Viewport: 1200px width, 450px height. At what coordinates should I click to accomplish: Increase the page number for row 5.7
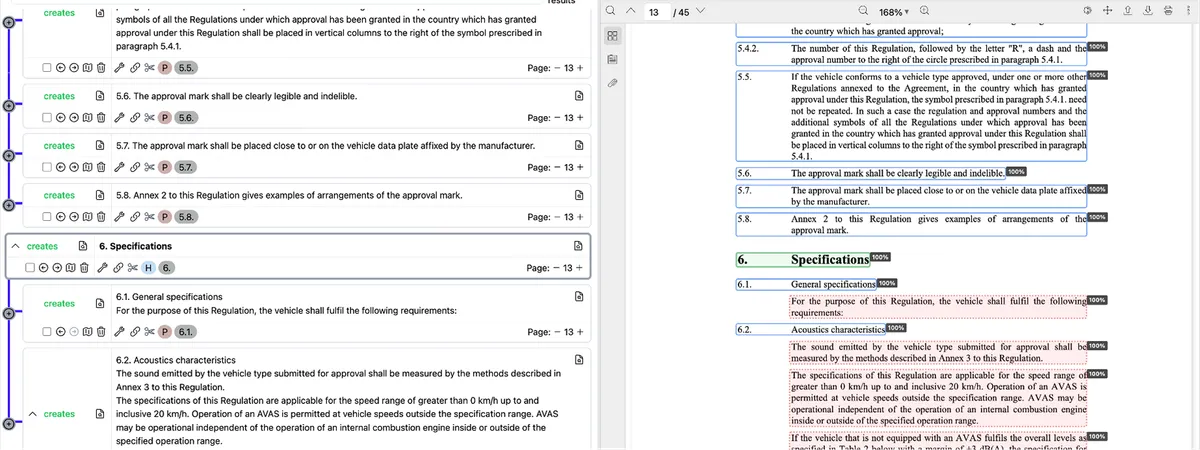click(579, 166)
